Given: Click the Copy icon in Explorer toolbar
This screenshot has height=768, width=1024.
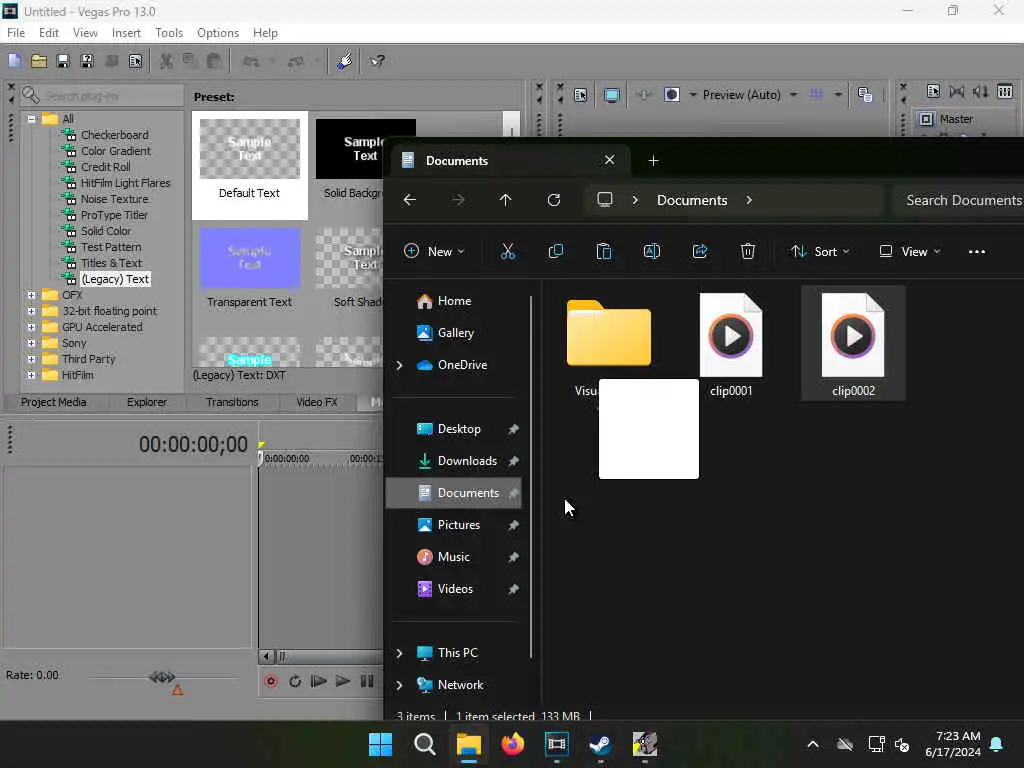Looking at the screenshot, I should pos(556,251).
